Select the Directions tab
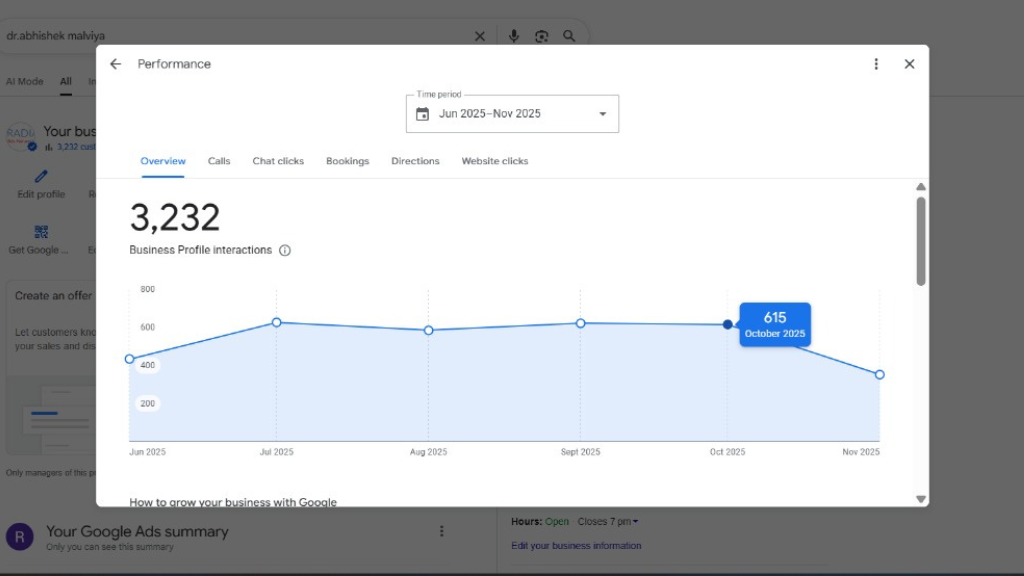This screenshot has height=576, width=1024. [415, 161]
